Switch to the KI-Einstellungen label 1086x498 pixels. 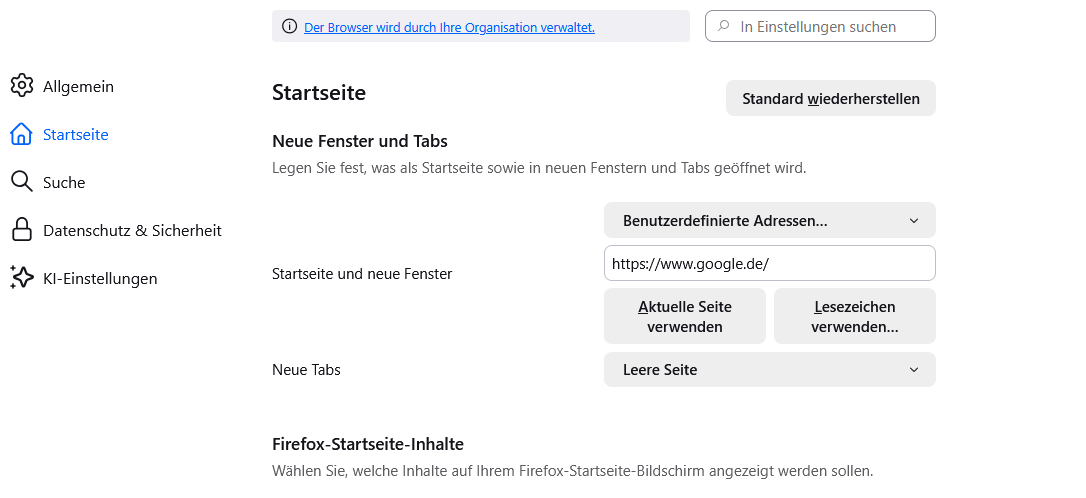point(100,279)
